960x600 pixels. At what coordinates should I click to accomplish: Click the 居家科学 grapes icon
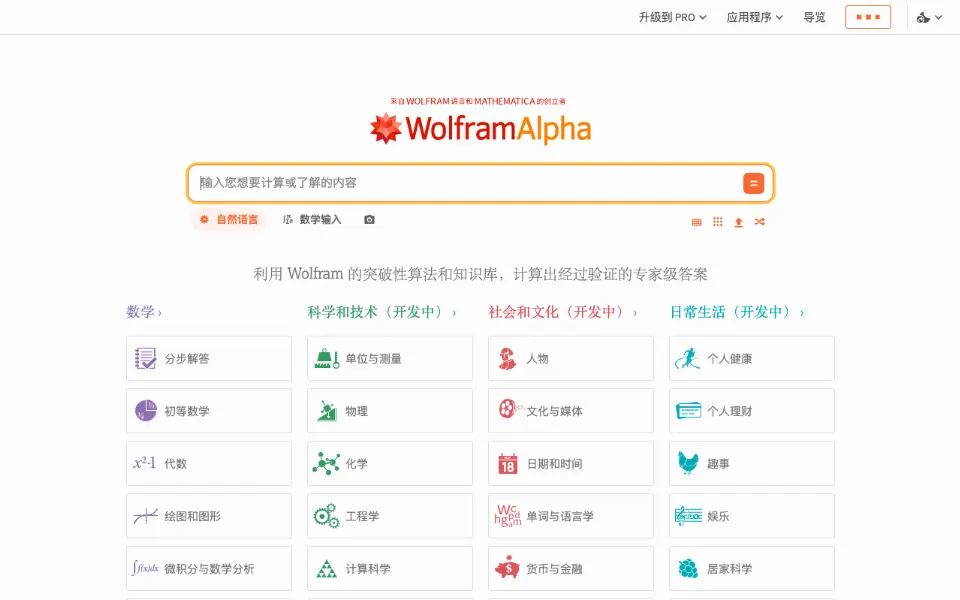click(688, 569)
